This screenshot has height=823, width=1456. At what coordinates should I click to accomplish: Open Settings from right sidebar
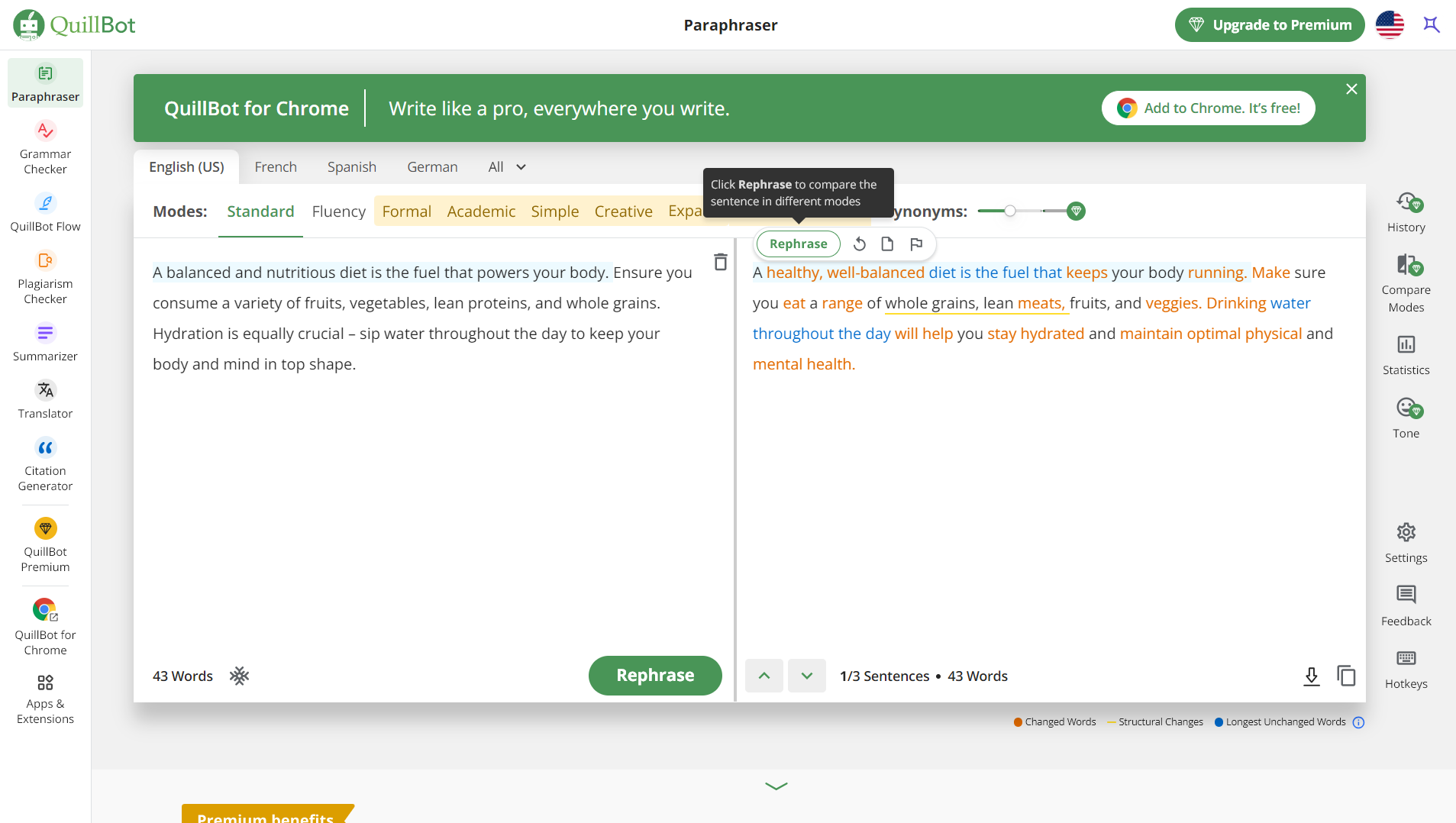pyautogui.click(x=1406, y=544)
